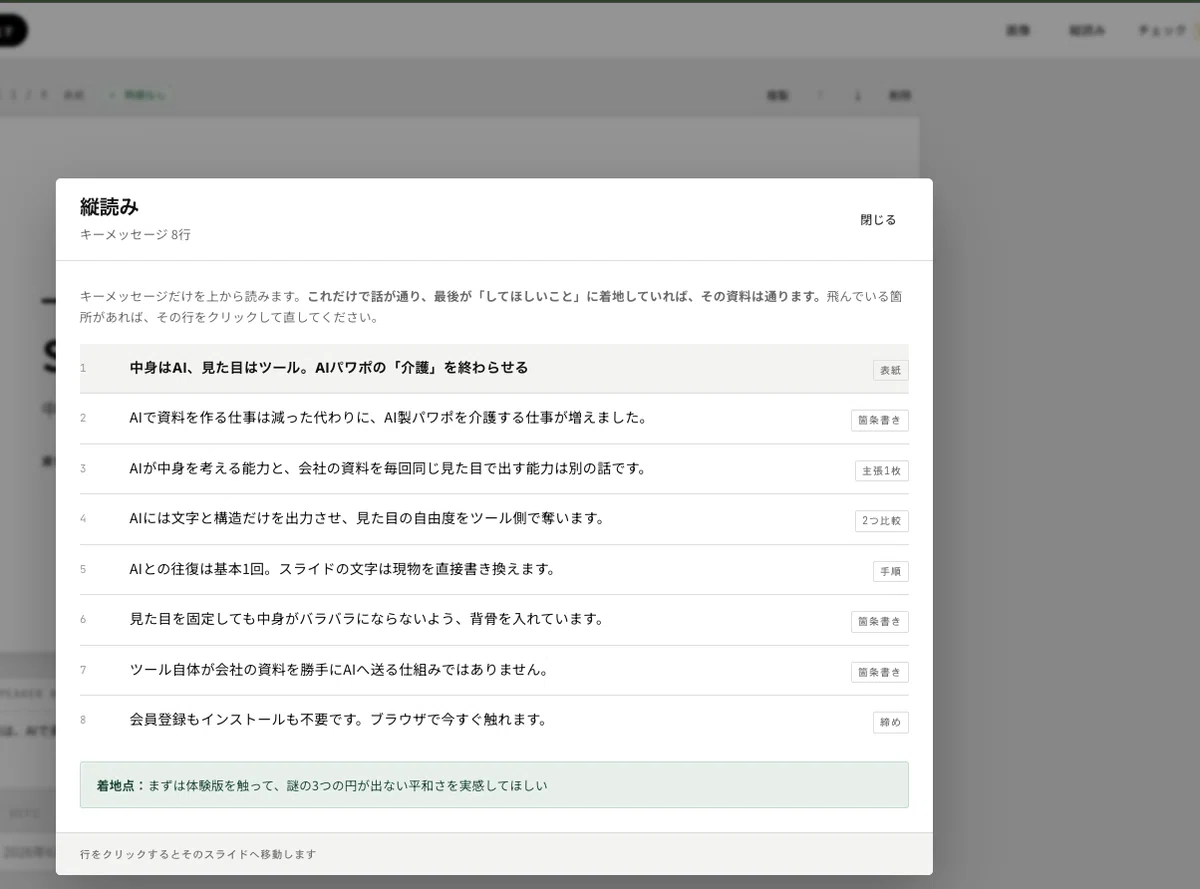This screenshot has width=1200, height=889.
Task: Open row 1 中身はAI、見た目はツール
Action: coord(494,368)
